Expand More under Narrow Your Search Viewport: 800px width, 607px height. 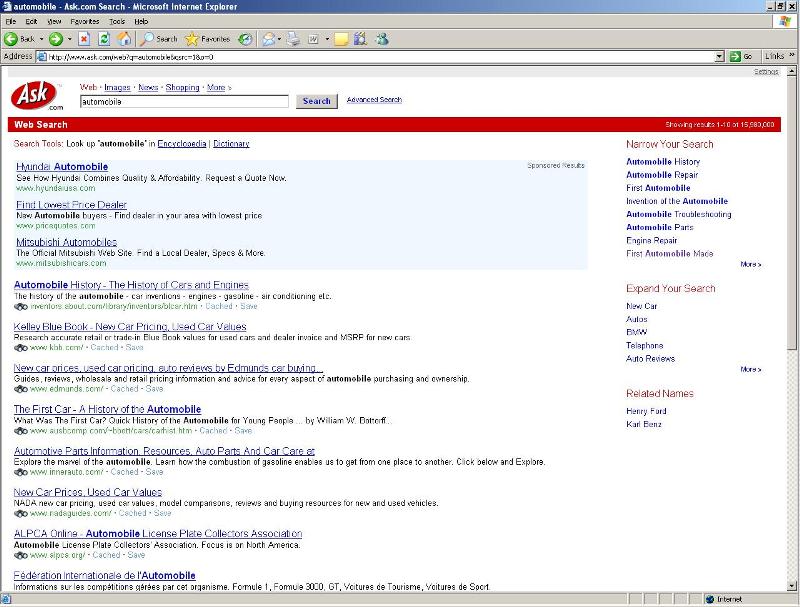point(750,265)
